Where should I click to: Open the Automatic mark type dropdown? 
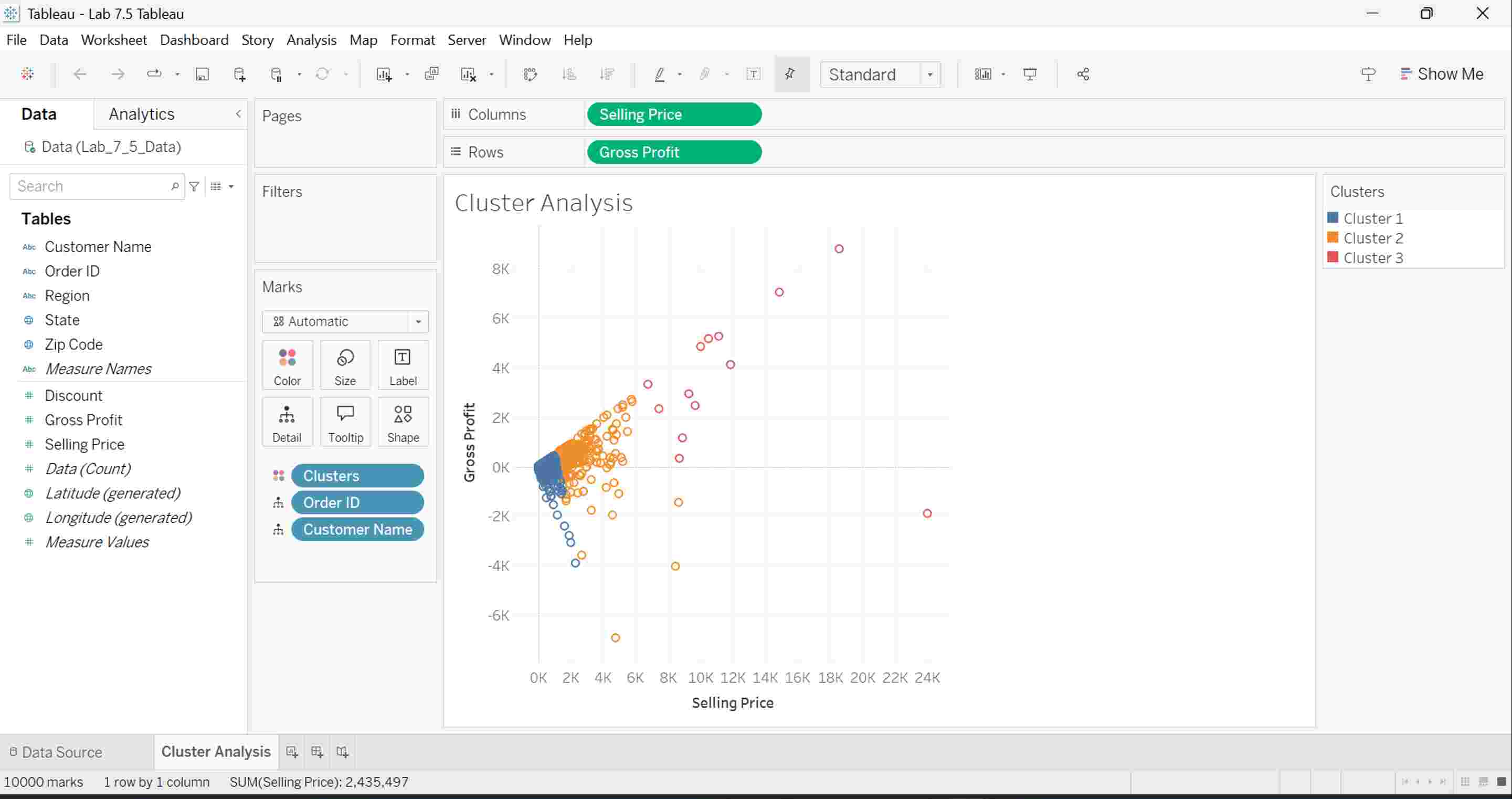click(x=418, y=322)
